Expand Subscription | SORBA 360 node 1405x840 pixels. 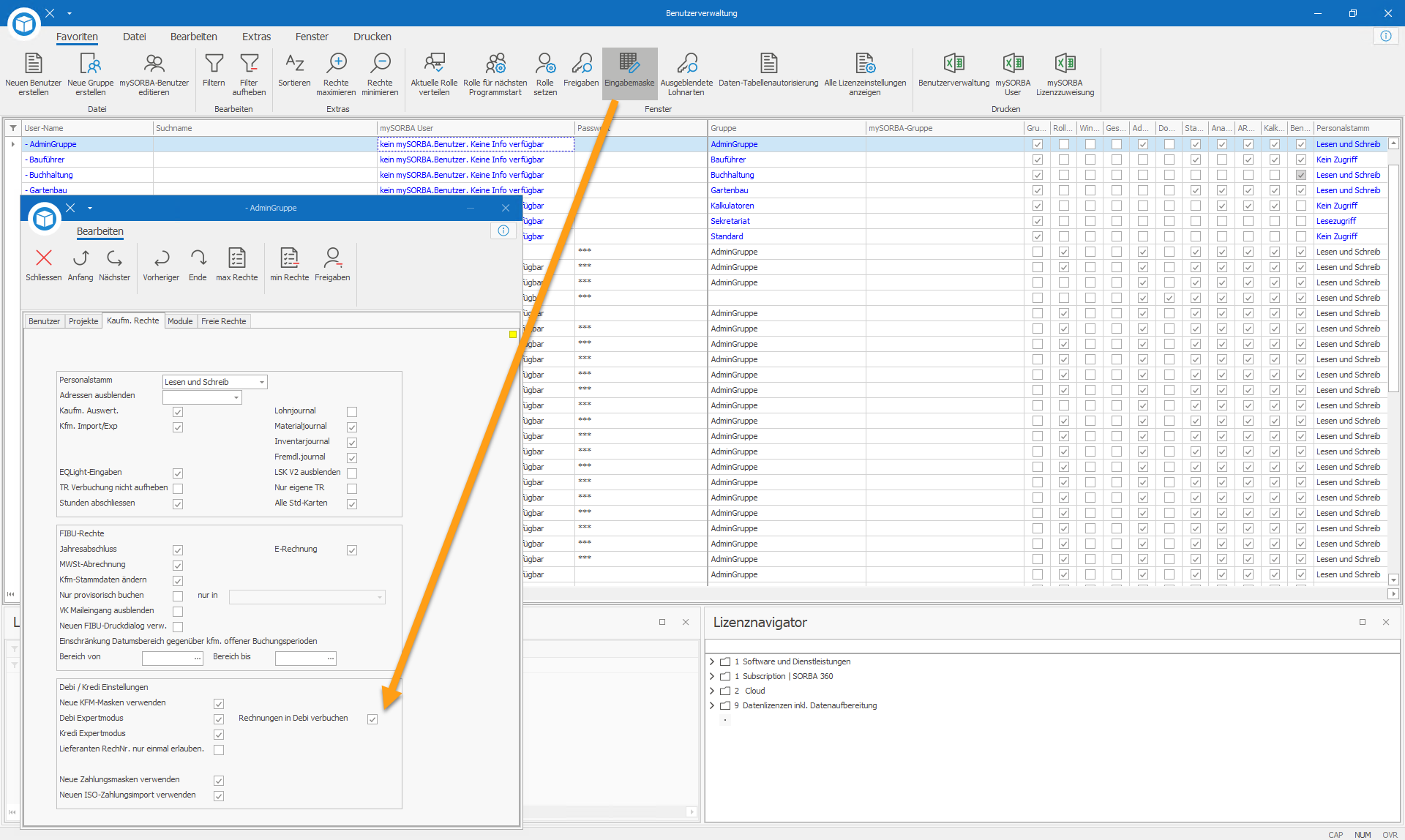(x=712, y=676)
